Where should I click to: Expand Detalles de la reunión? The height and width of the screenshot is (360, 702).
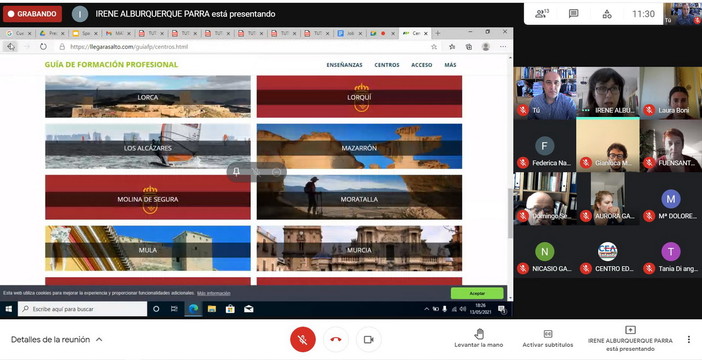(56, 339)
